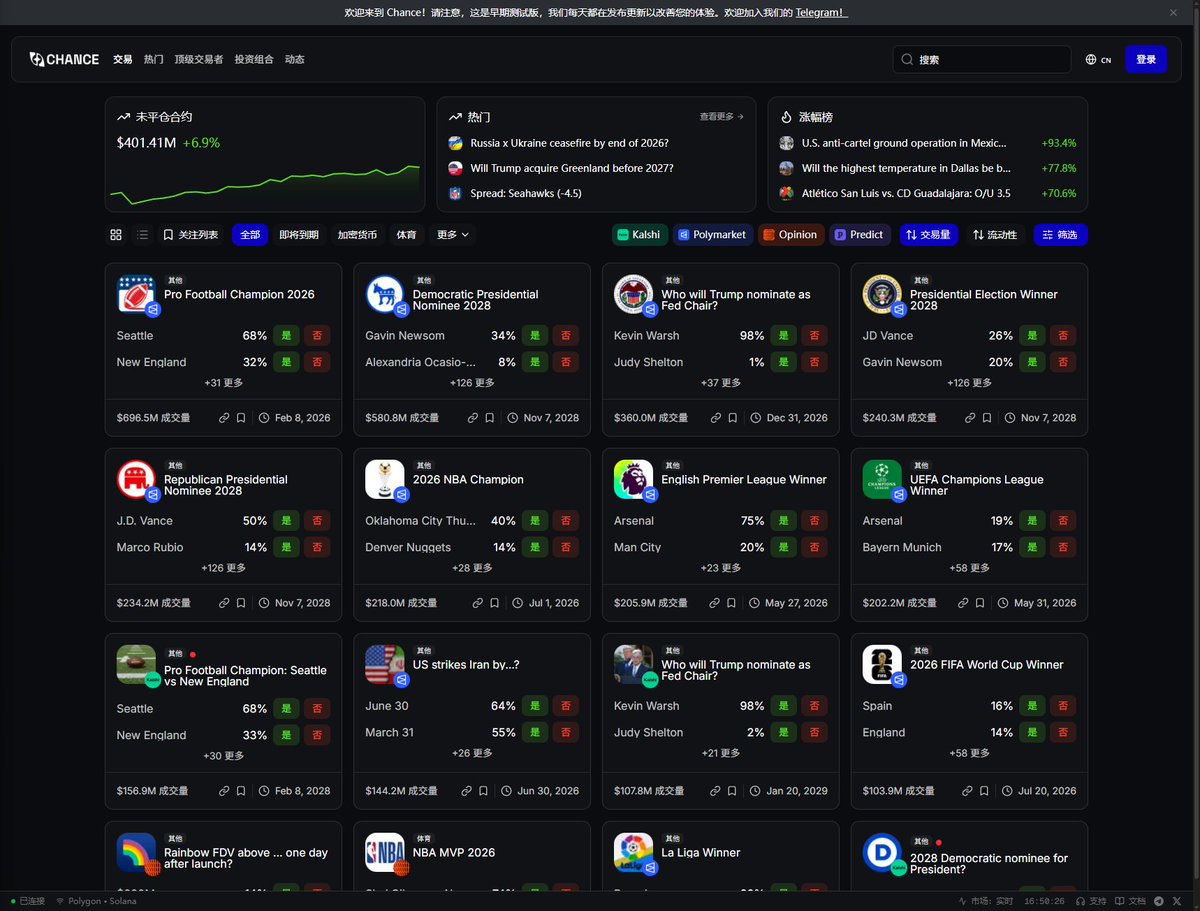The width and height of the screenshot is (1200, 911).
Task: Open the CN language selector
Action: (x=1098, y=60)
